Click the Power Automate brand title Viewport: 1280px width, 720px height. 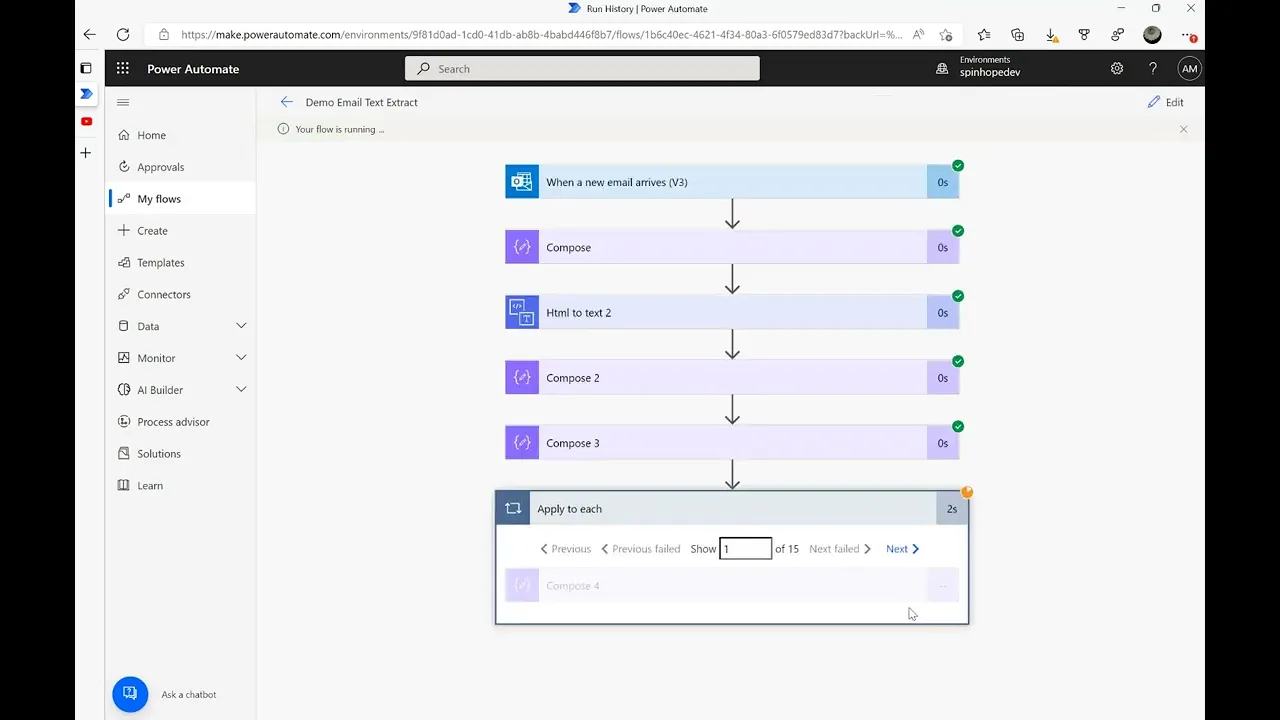coord(193,69)
